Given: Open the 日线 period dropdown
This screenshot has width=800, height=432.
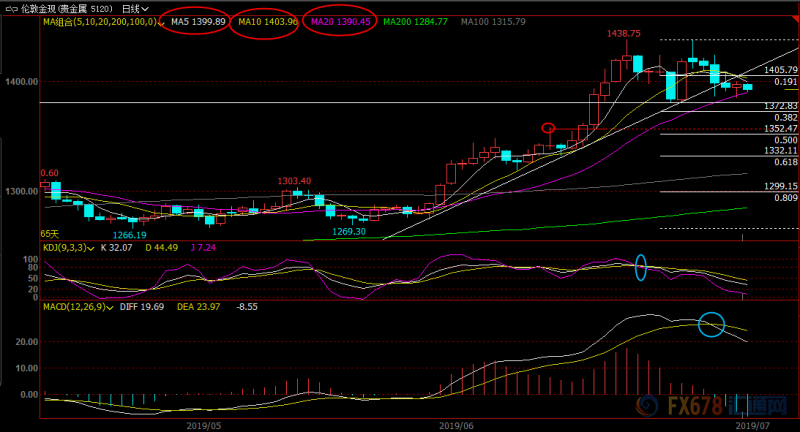Looking at the screenshot, I should 135,9.
